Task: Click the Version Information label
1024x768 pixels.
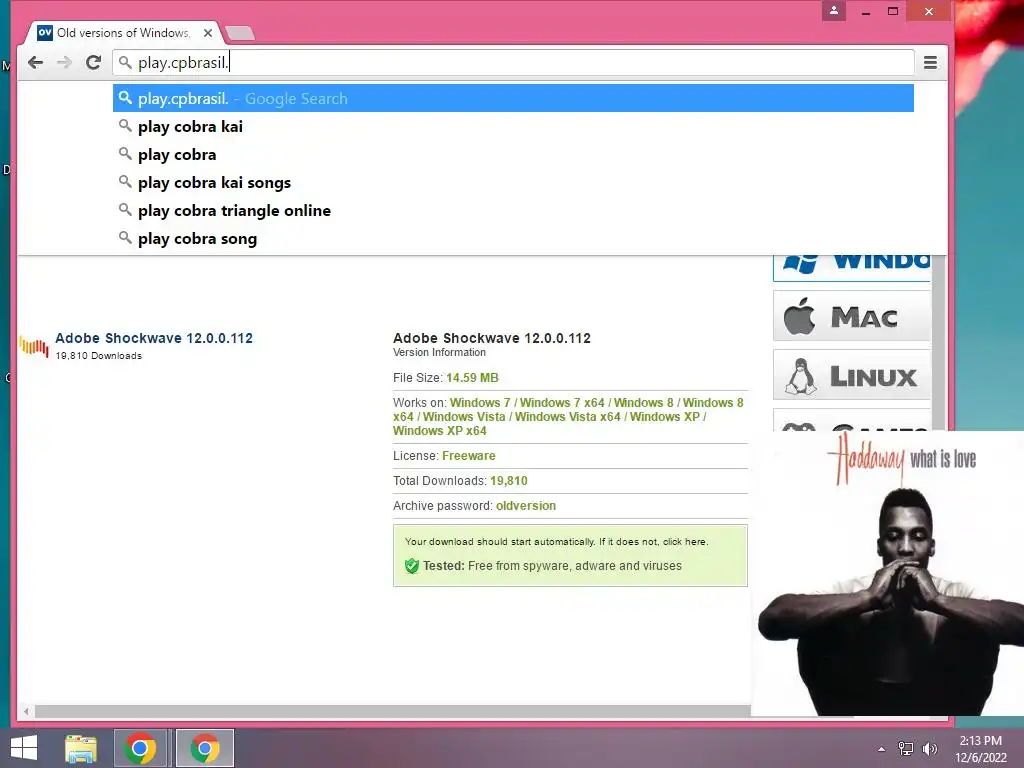Action: [x=440, y=353]
